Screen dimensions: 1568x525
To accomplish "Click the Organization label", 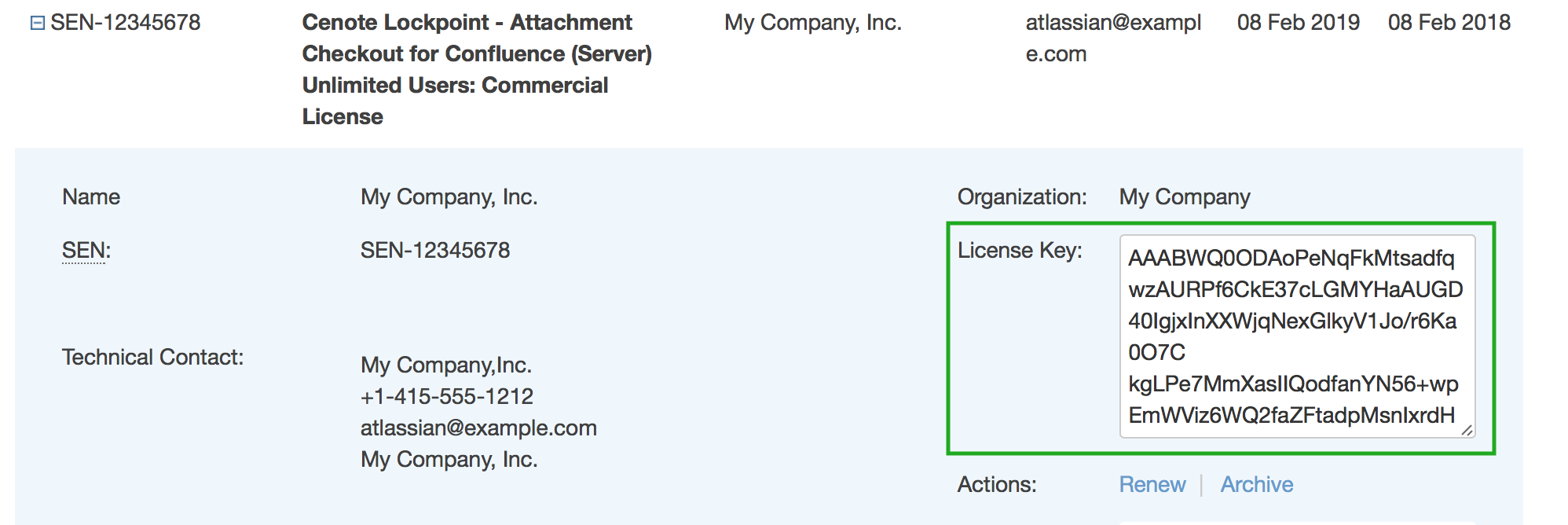I will [x=1021, y=196].
